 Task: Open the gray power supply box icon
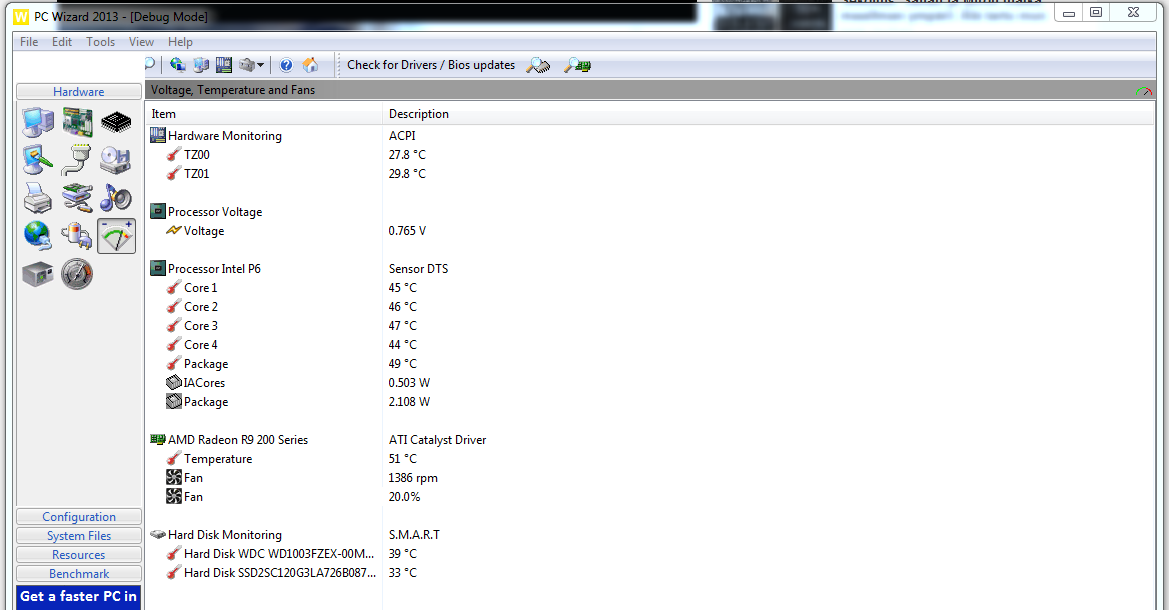(x=38, y=274)
